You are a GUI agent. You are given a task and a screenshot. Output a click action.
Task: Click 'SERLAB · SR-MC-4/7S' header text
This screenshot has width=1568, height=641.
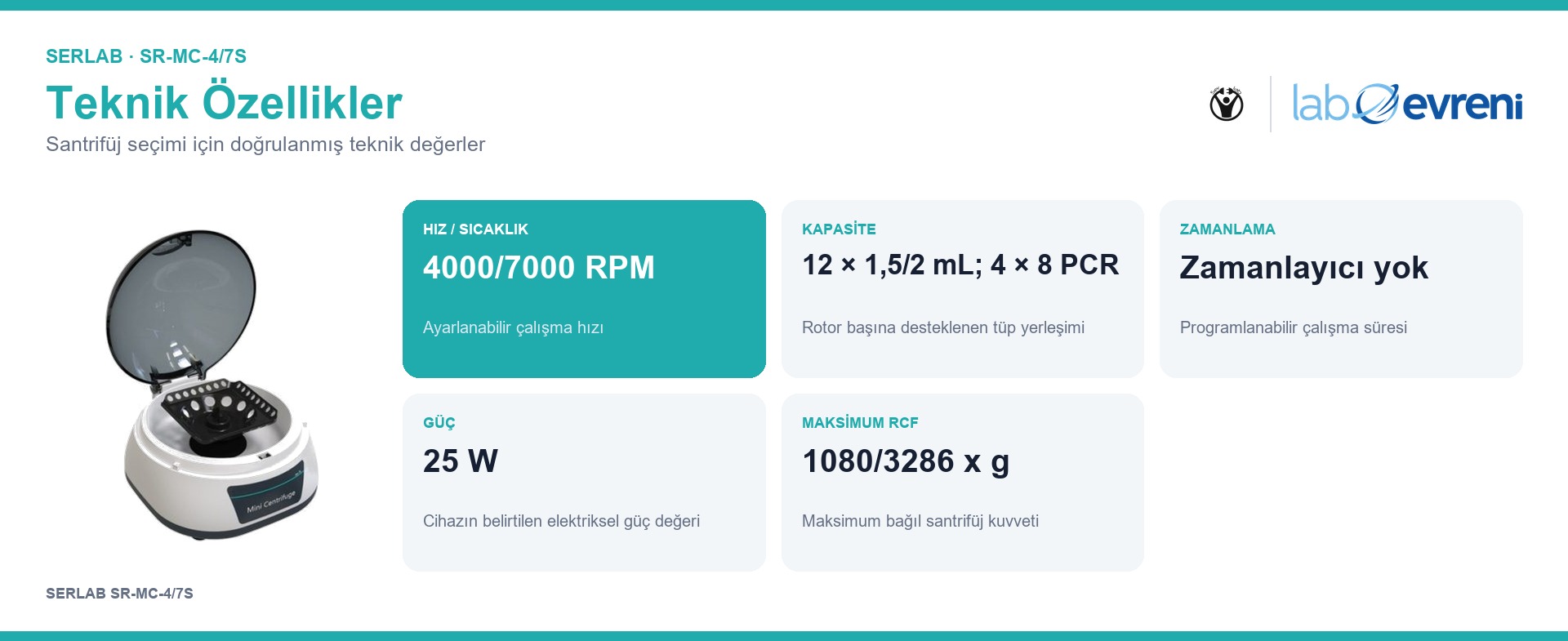tap(146, 56)
